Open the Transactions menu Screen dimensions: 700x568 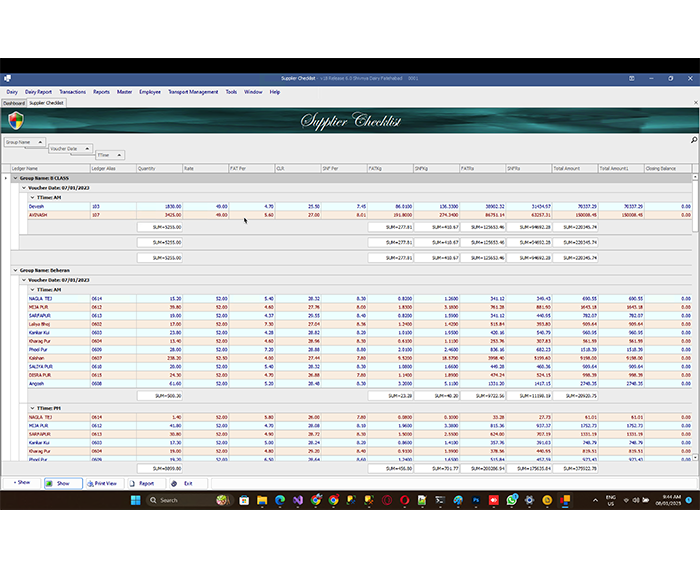(72, 91)
